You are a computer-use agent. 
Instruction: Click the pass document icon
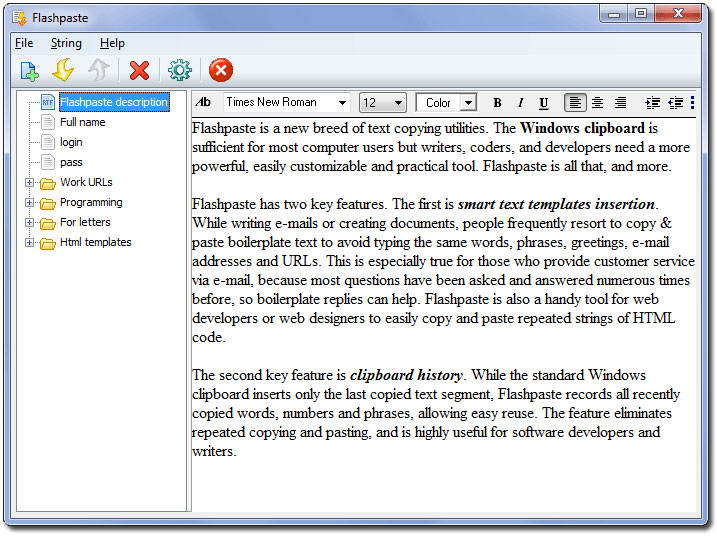click(48, 162)
